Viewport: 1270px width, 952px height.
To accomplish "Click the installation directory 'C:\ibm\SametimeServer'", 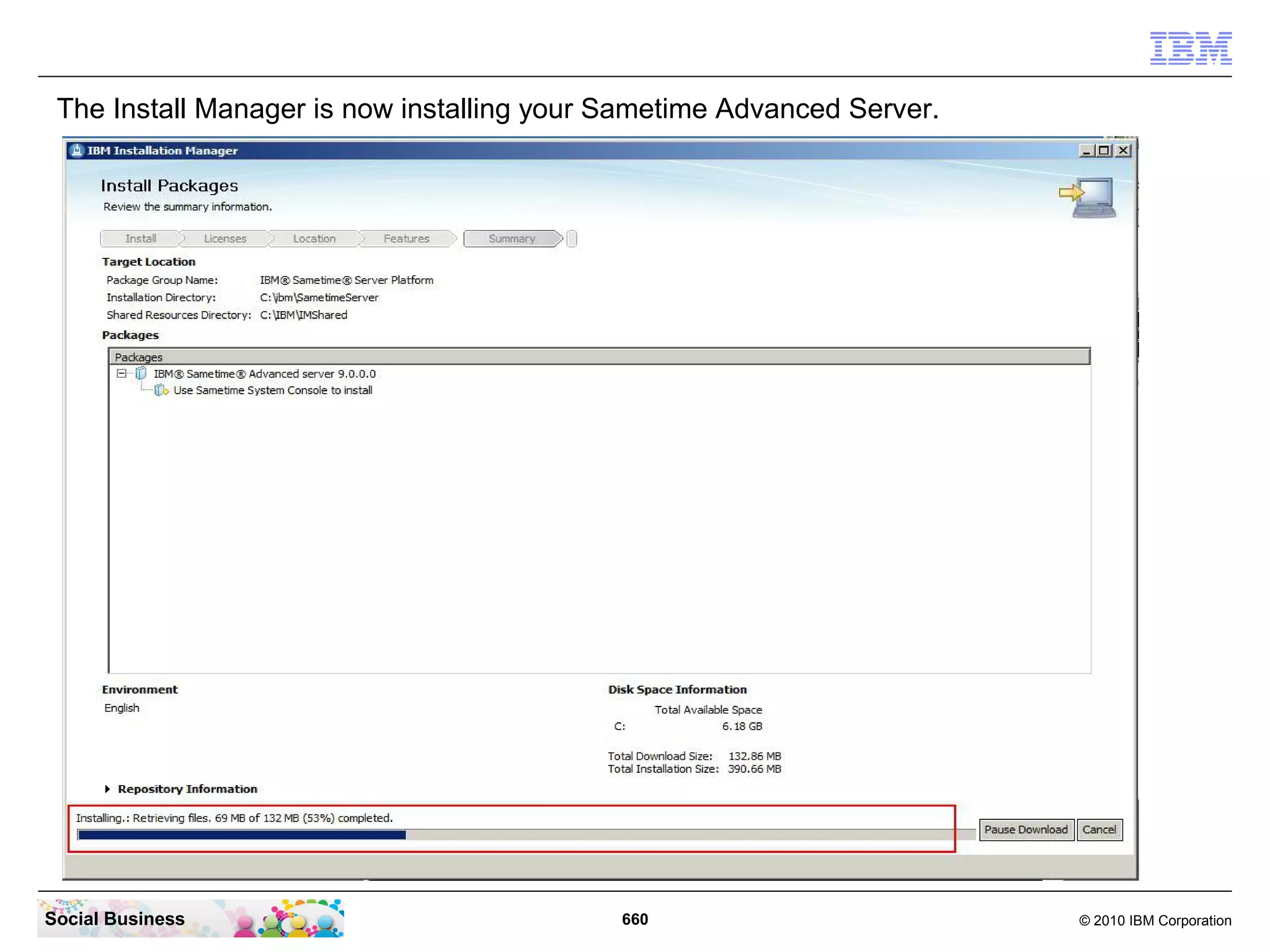I will [319, 297].
